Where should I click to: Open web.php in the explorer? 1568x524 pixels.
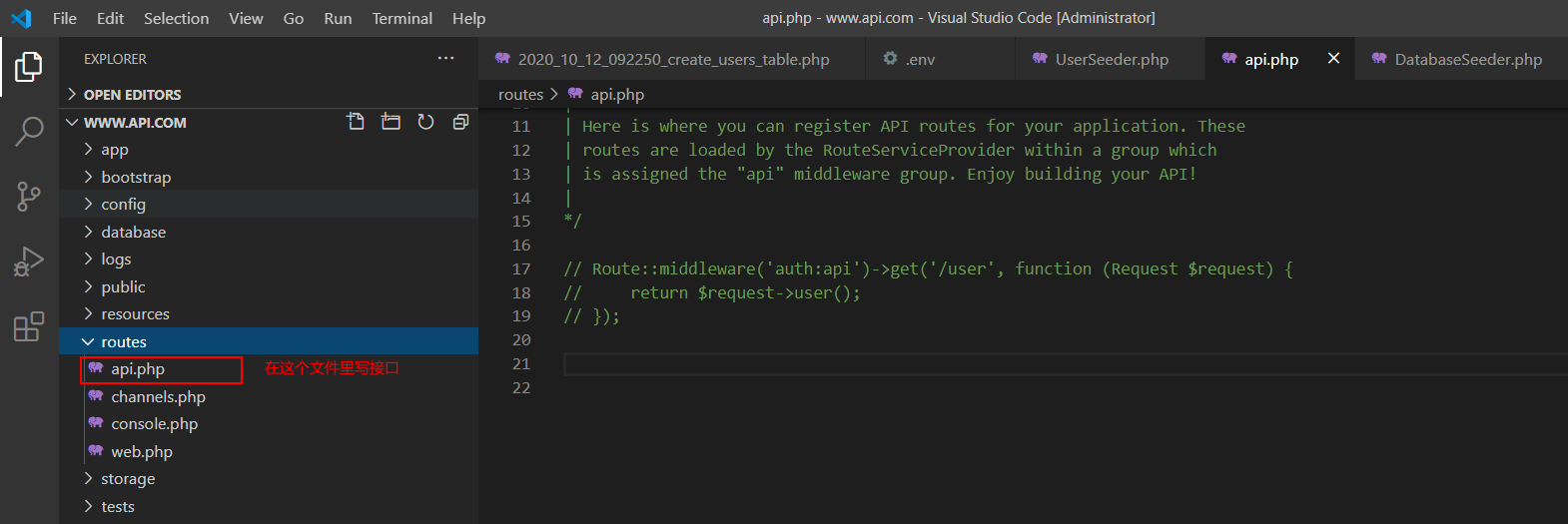pyautogui.click(x=269, y=451)
